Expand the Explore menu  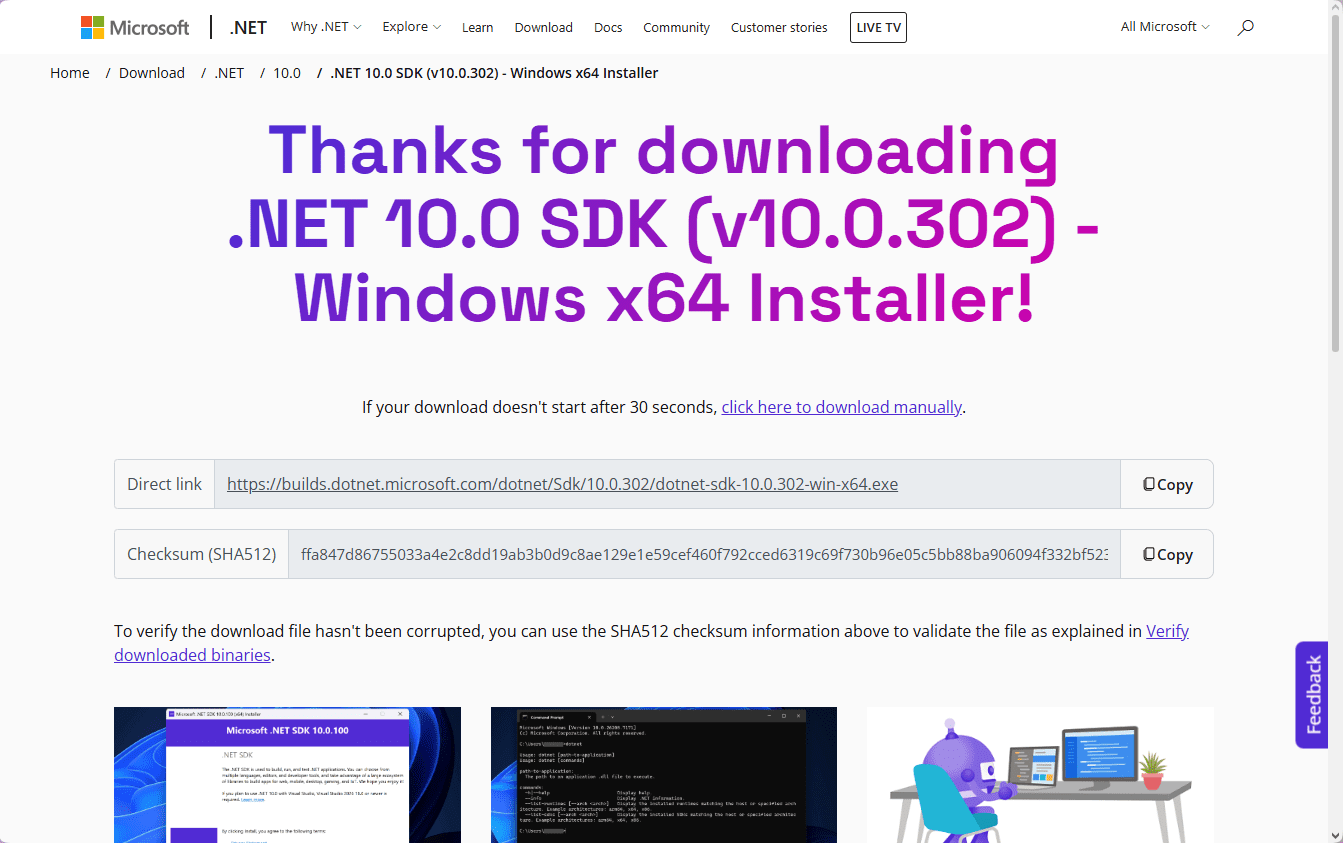tap(411, 27)
